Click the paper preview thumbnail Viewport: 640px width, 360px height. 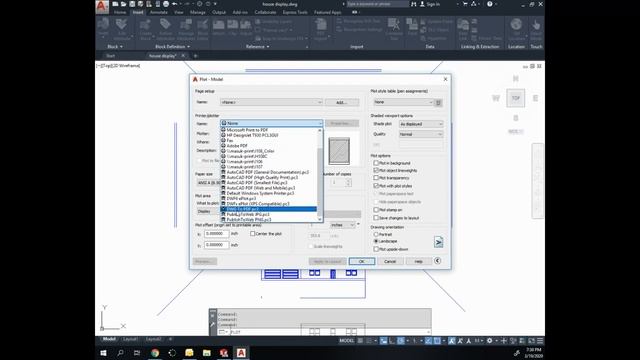339,151
